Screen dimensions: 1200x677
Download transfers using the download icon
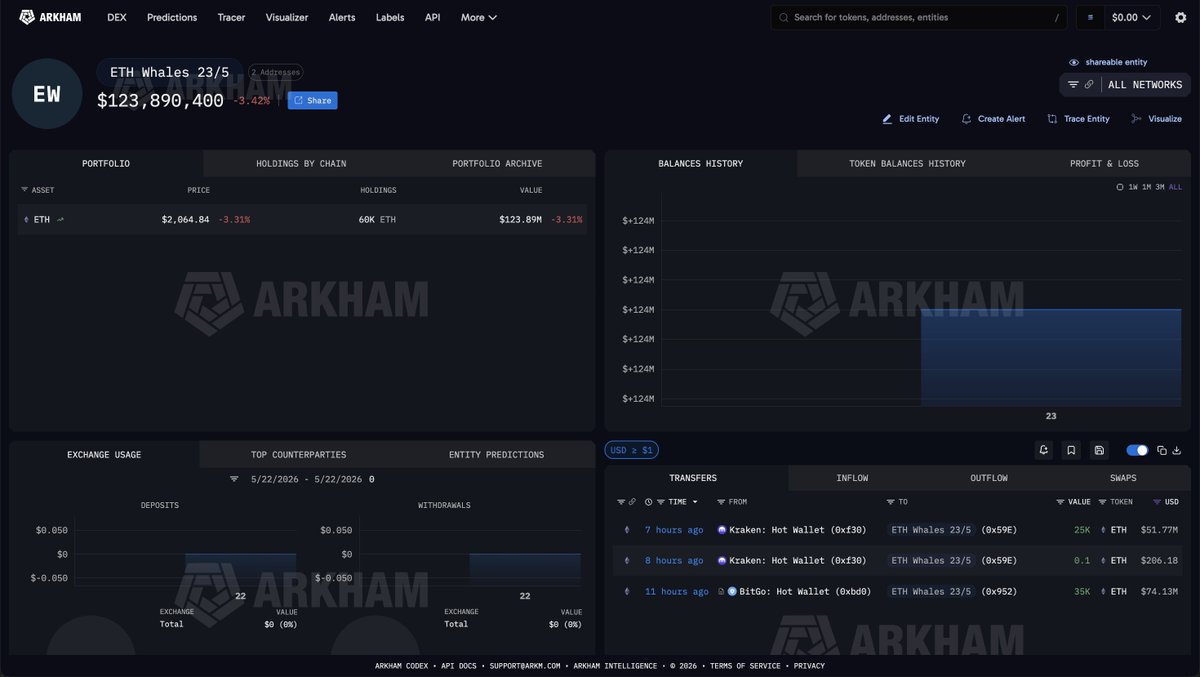[1176, 450]
